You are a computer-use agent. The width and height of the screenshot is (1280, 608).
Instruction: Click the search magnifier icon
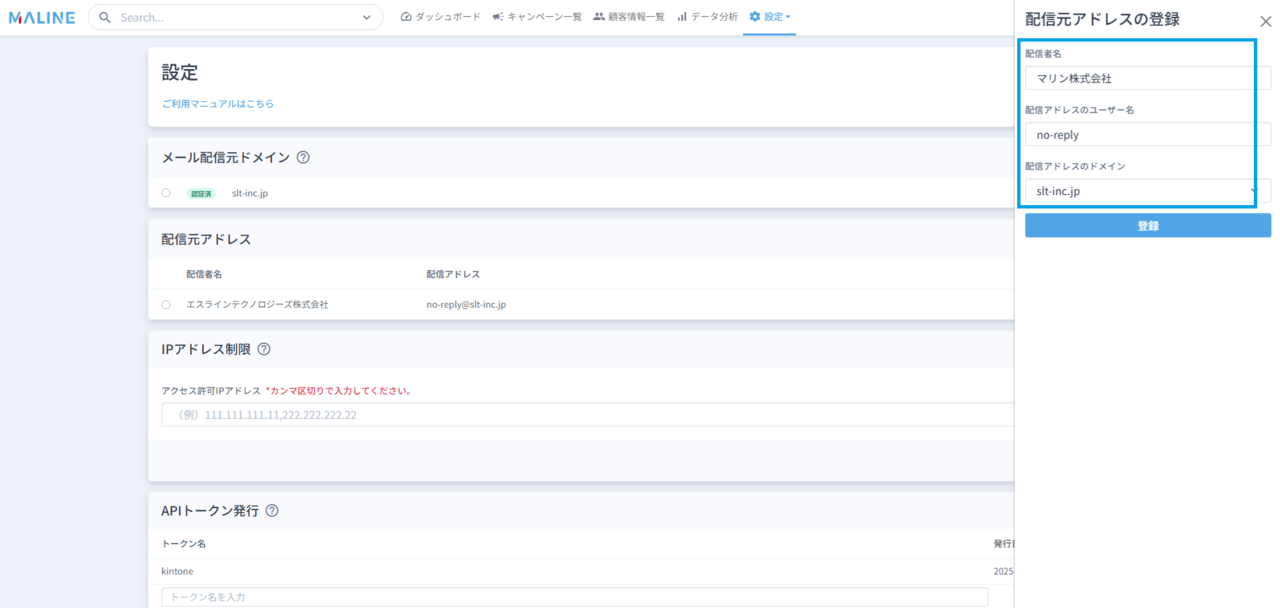point(105,18)
